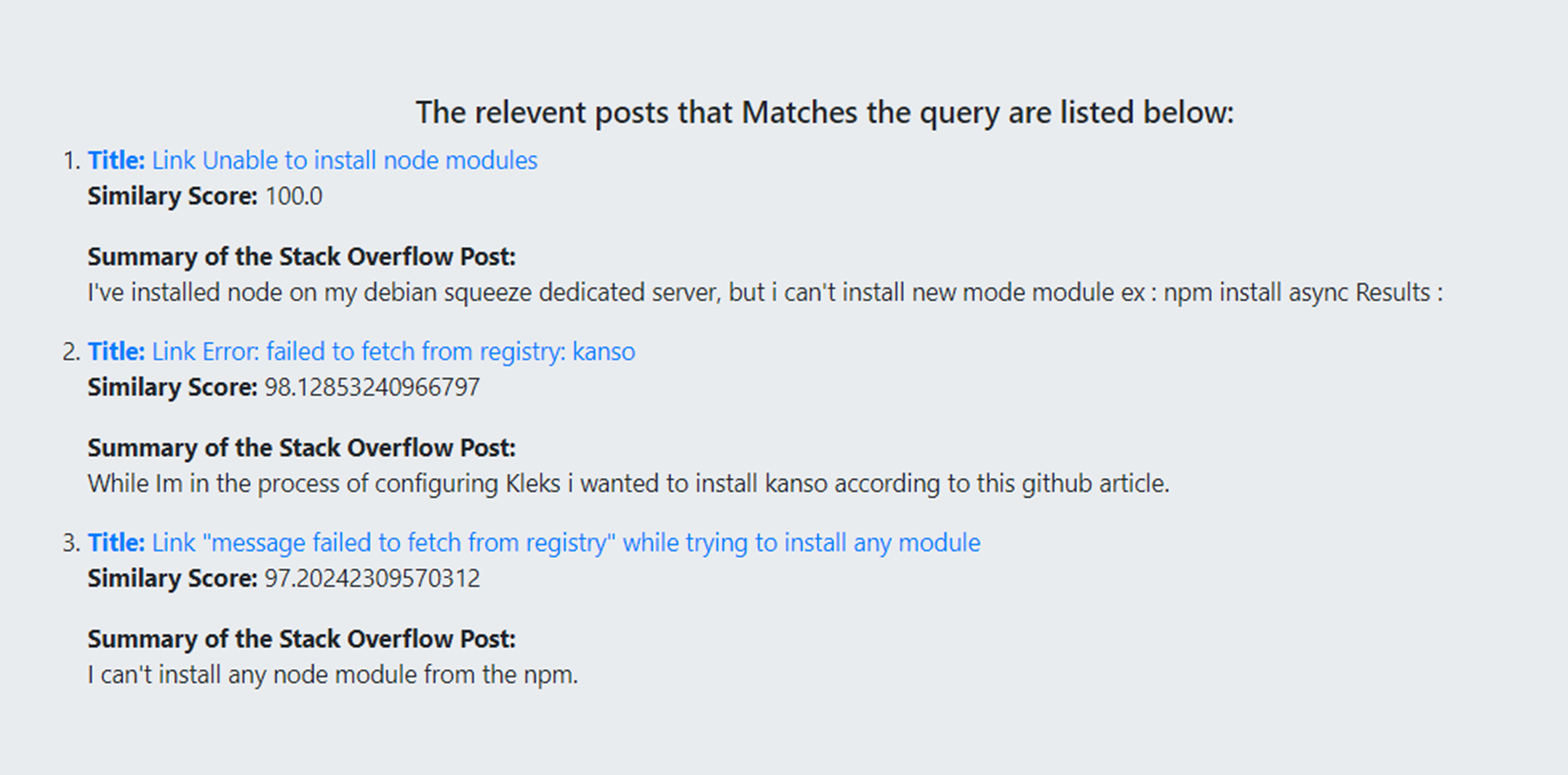This screenshot has height=775, width=1568.
Task: Click the 98.12853240966797 score value
Action: tap(372, 387)
